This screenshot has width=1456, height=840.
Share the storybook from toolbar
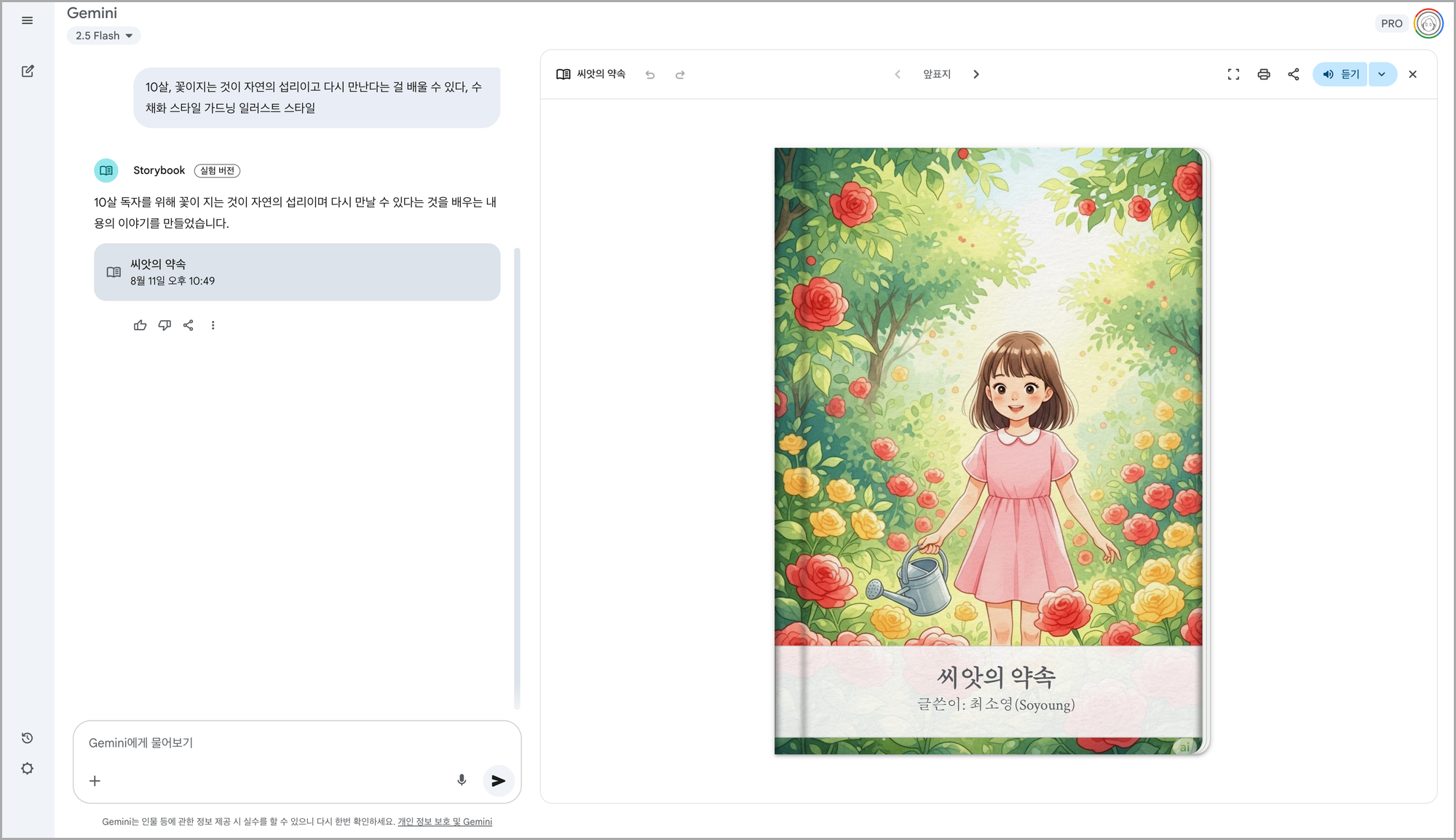coord(1294,74)
